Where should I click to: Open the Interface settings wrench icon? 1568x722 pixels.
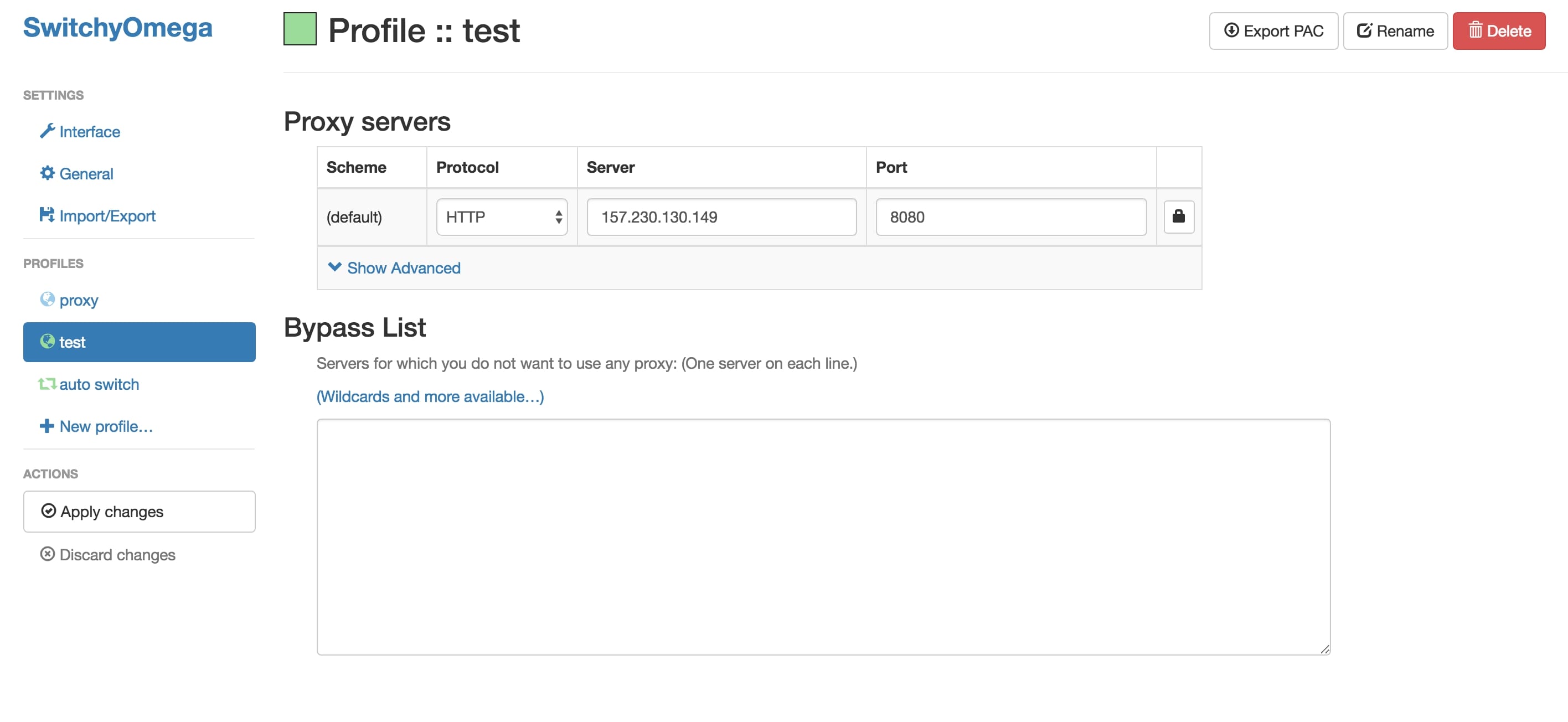click(x=48, y=131)
